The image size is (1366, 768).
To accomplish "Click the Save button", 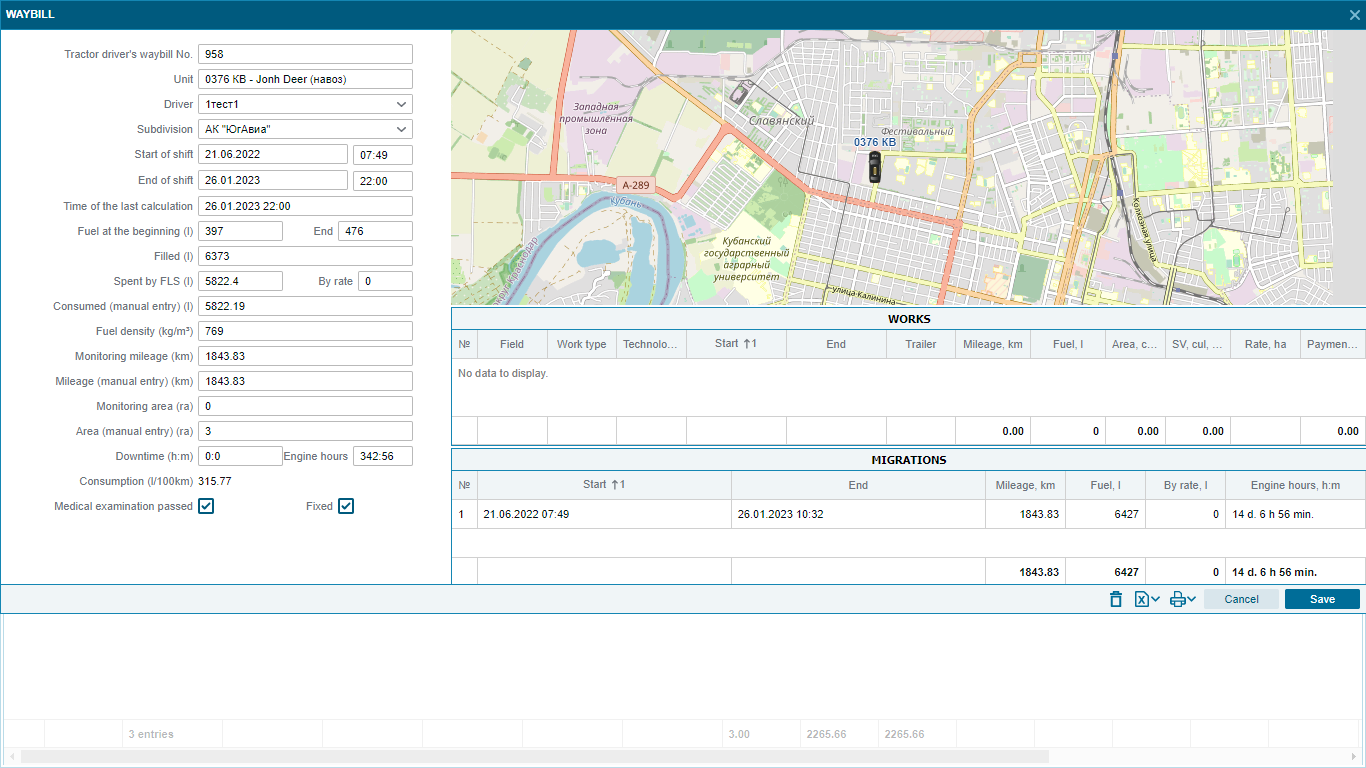I will [1322, 599].
